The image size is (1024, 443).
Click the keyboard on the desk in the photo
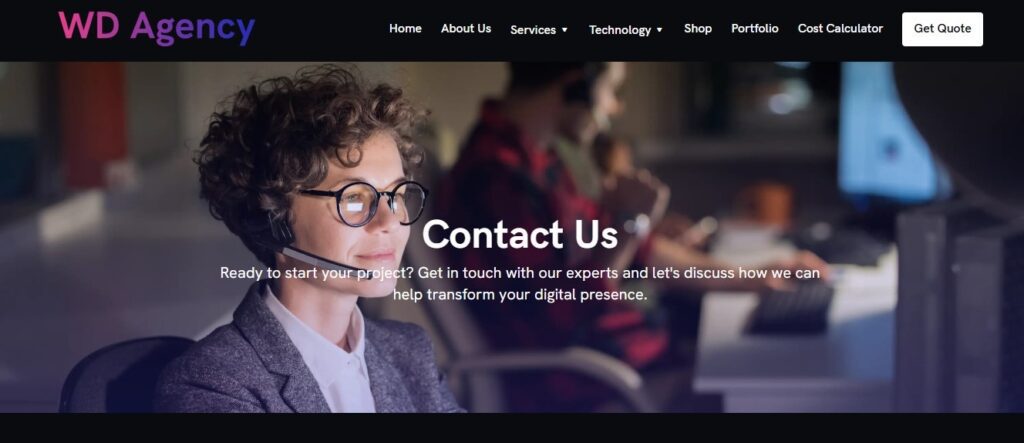point(790,306)
